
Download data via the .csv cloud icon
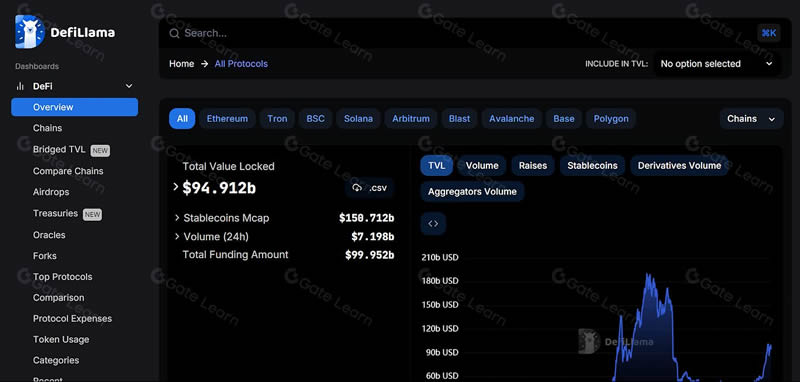pyautogui.click(x=357, y=188)
